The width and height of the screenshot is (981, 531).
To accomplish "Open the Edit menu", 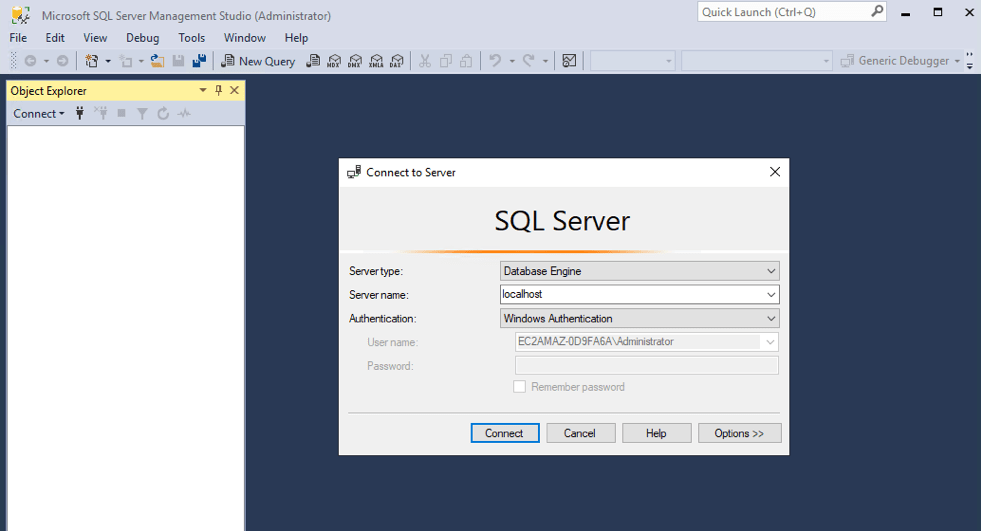I will coord(55,38).
